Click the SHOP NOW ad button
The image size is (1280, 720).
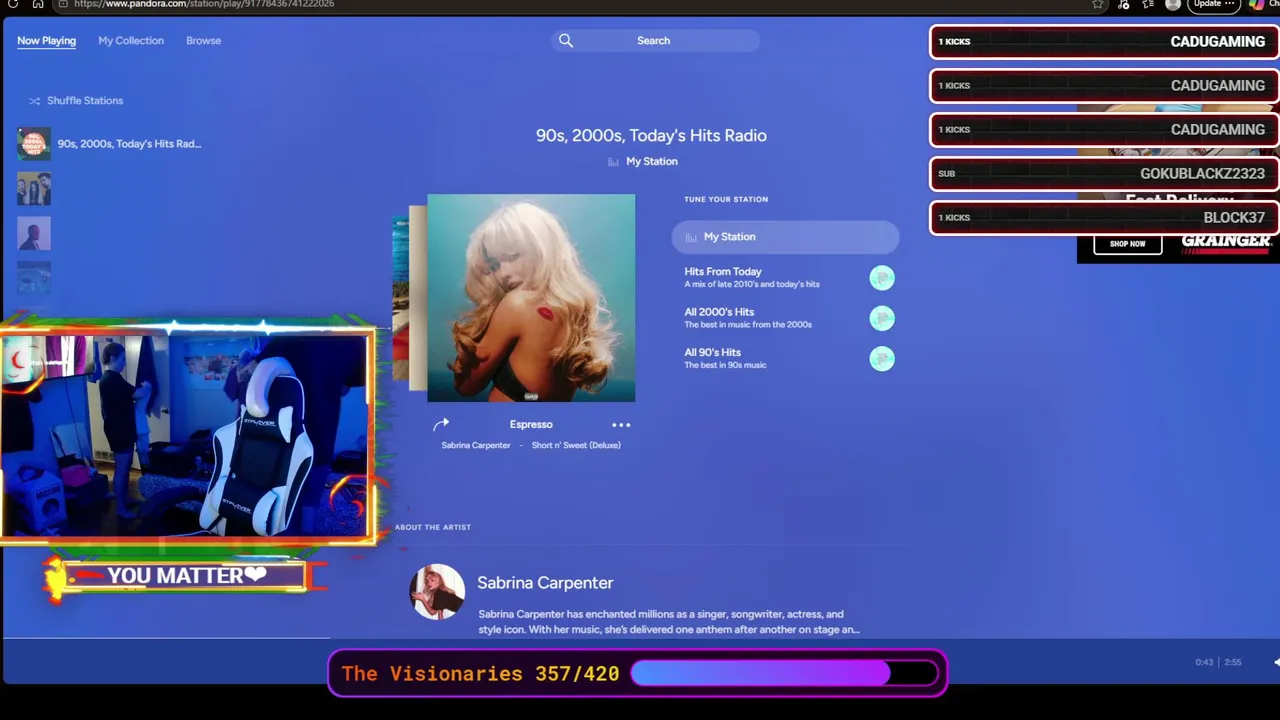click(x=1127, y=244)
